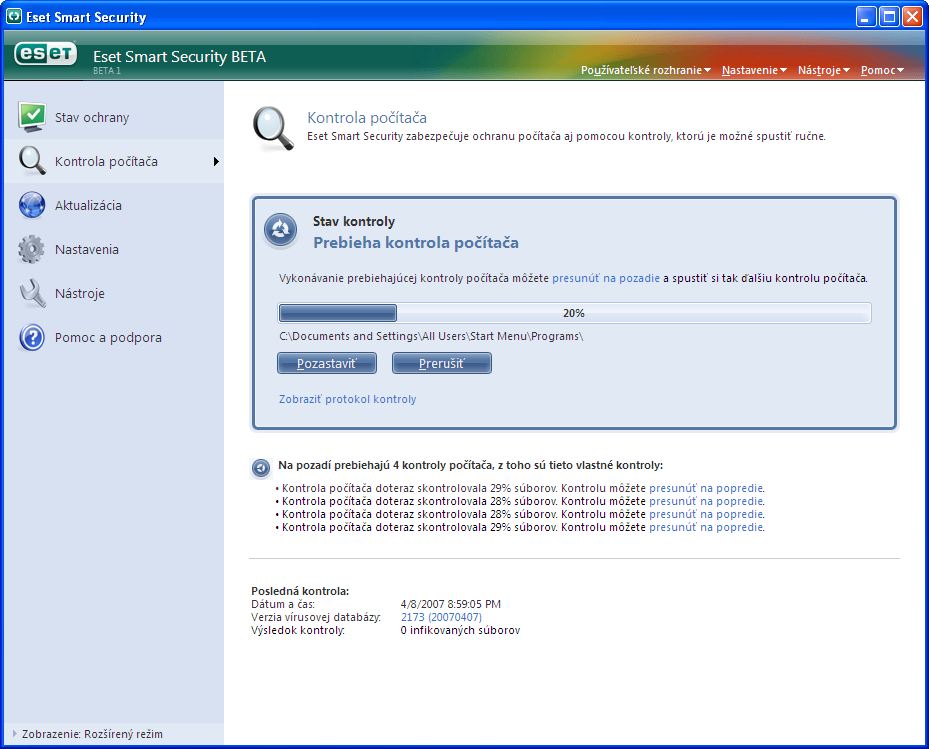This screenshot has height=749, width=929.
Task: Open Používateľské rozhranie dropdown menu
Action: click(645, 70)
